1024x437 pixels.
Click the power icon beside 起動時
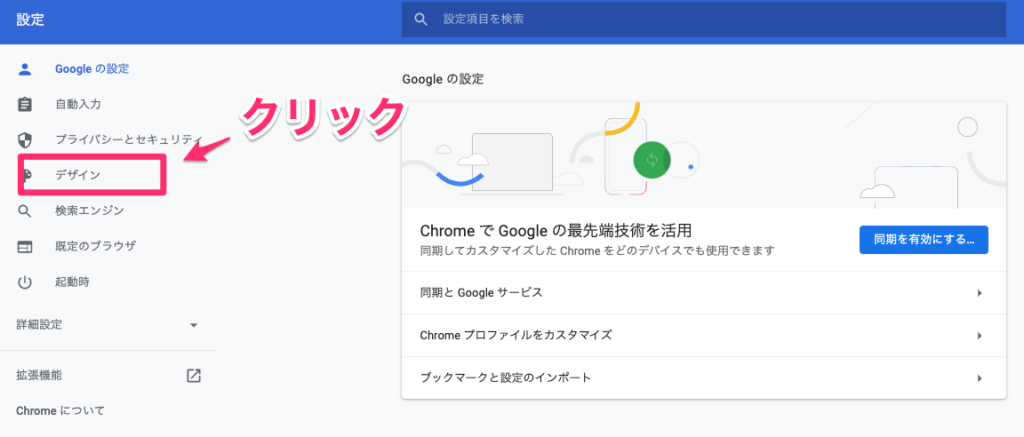[25, 282]
